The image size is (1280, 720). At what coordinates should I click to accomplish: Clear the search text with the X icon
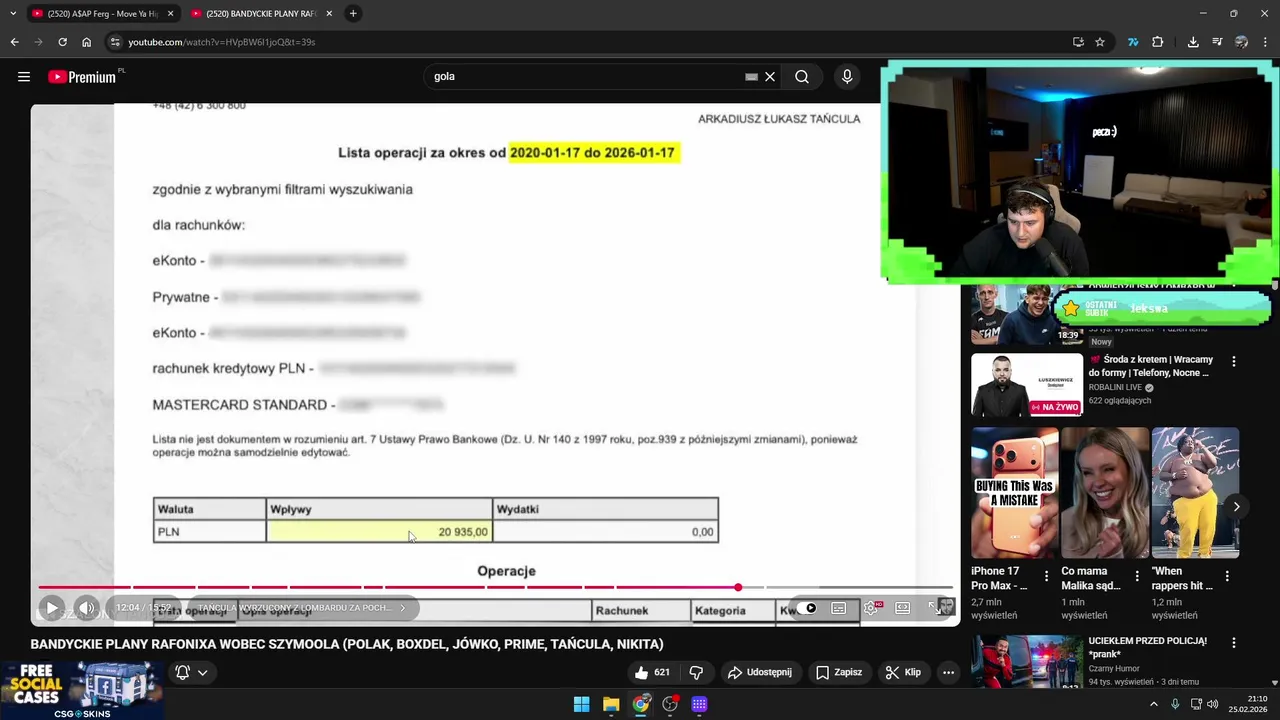tap(770, 77)
